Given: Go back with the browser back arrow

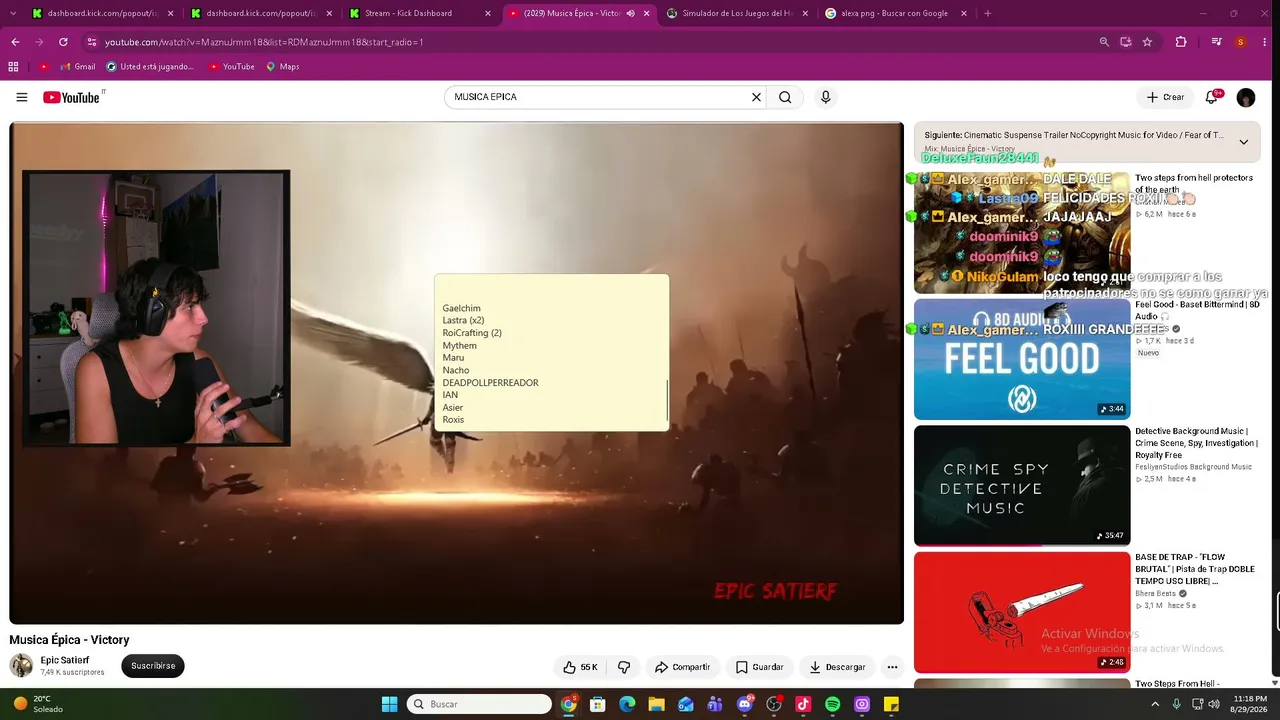Looking at the screenshot, I should point(15,42).
